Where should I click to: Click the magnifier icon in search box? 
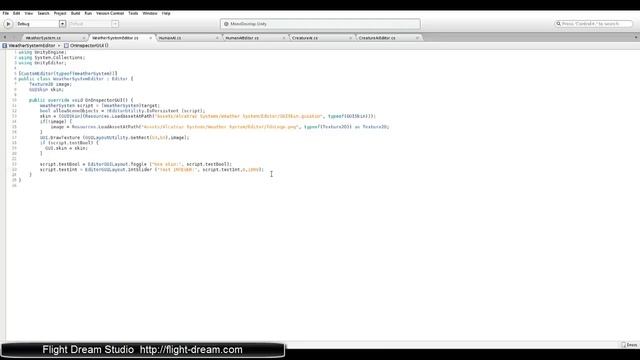tap(558, 24)
